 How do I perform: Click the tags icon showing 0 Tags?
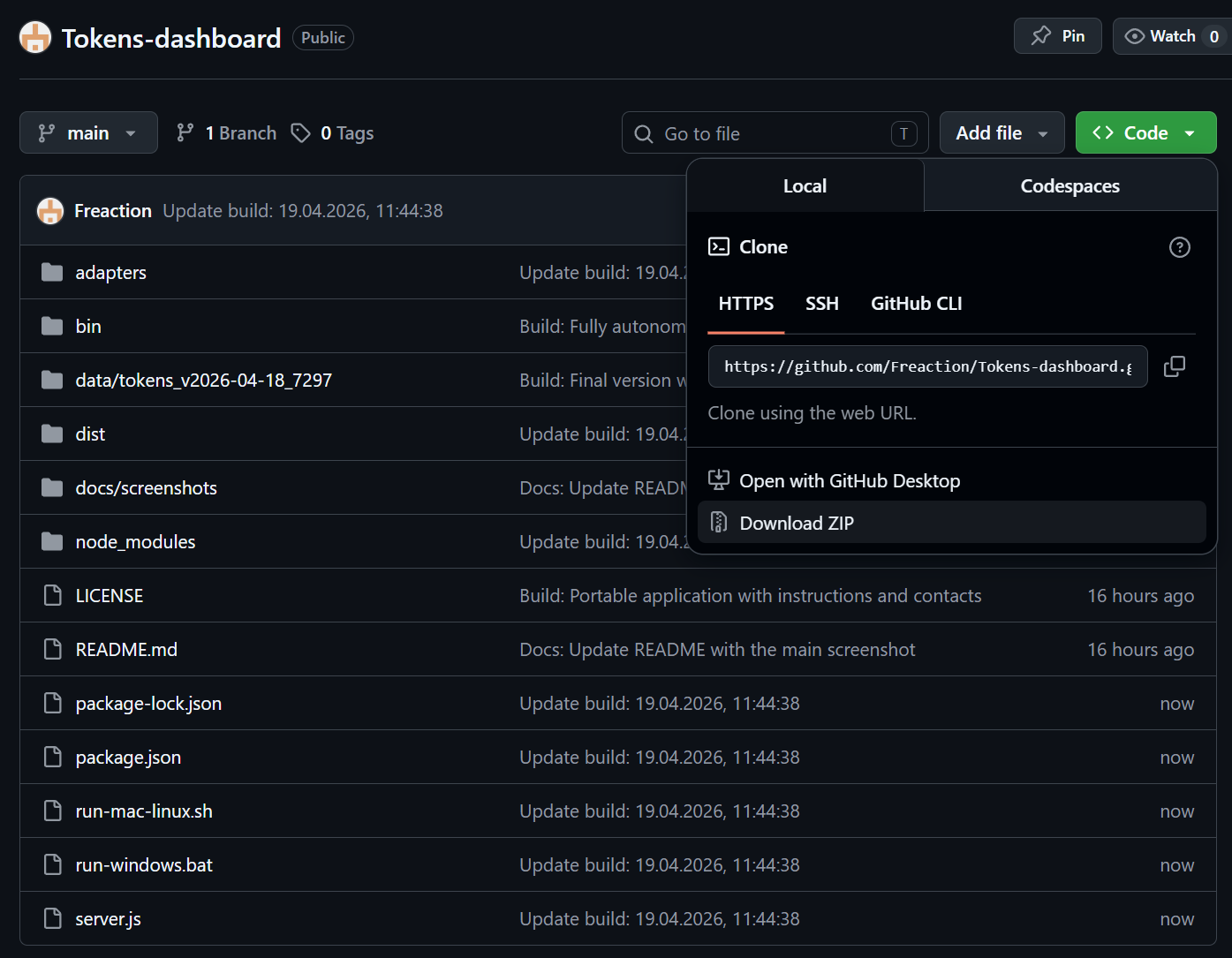301,132
